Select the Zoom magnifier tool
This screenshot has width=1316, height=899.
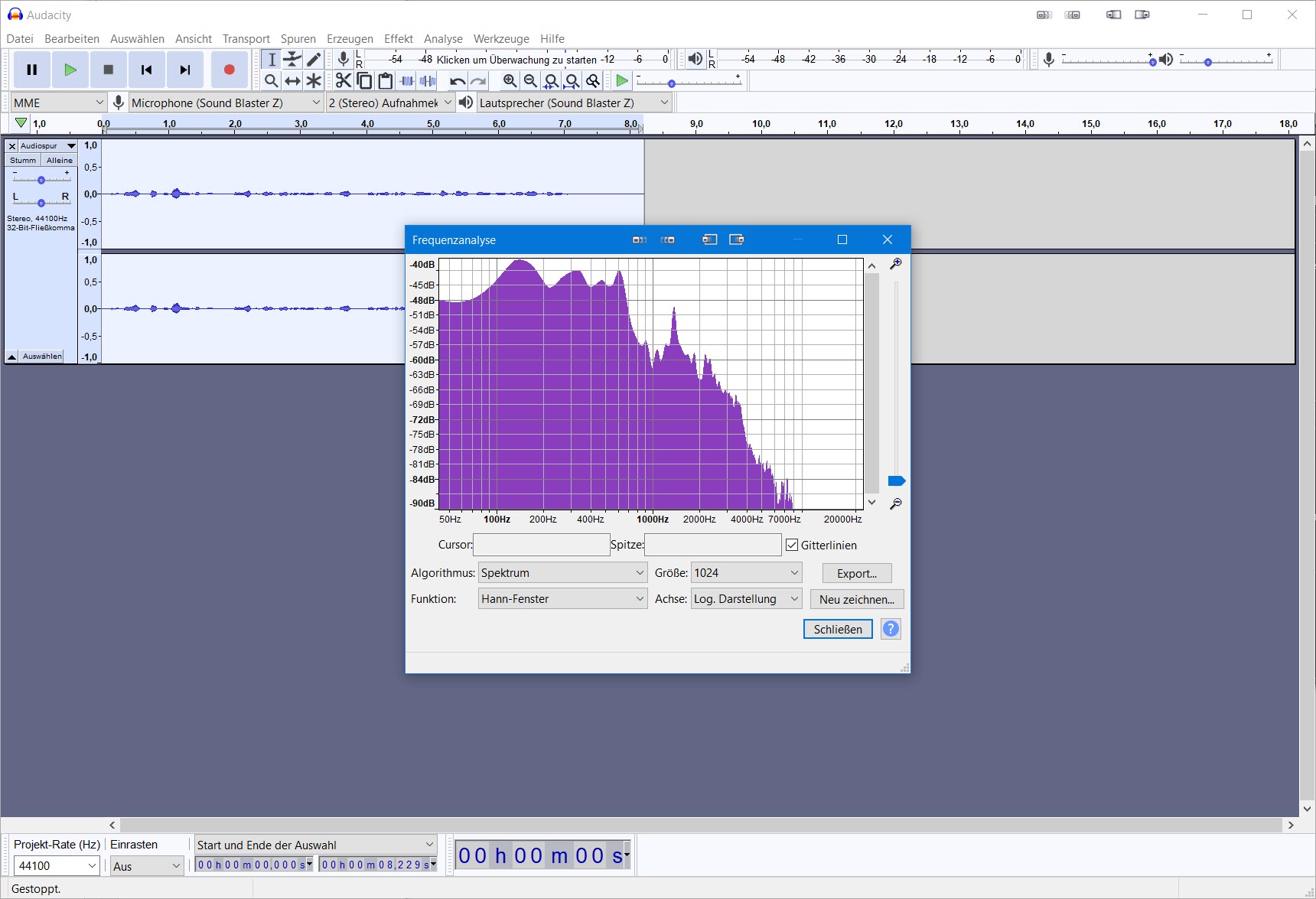[272, 80]
